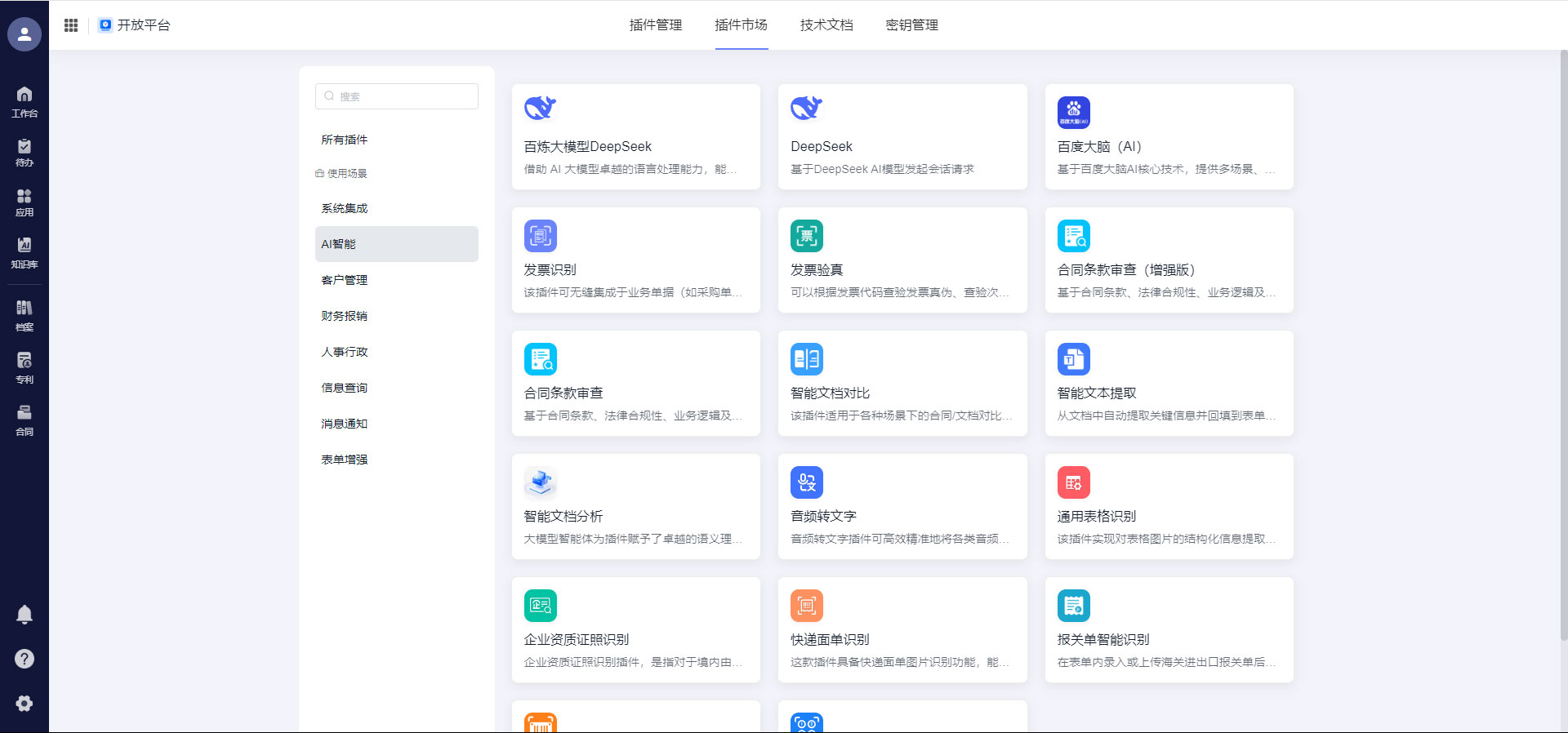1568x733 pixels.
Task: Switch to the 插件管理 tab
Action: pos(655,25)
